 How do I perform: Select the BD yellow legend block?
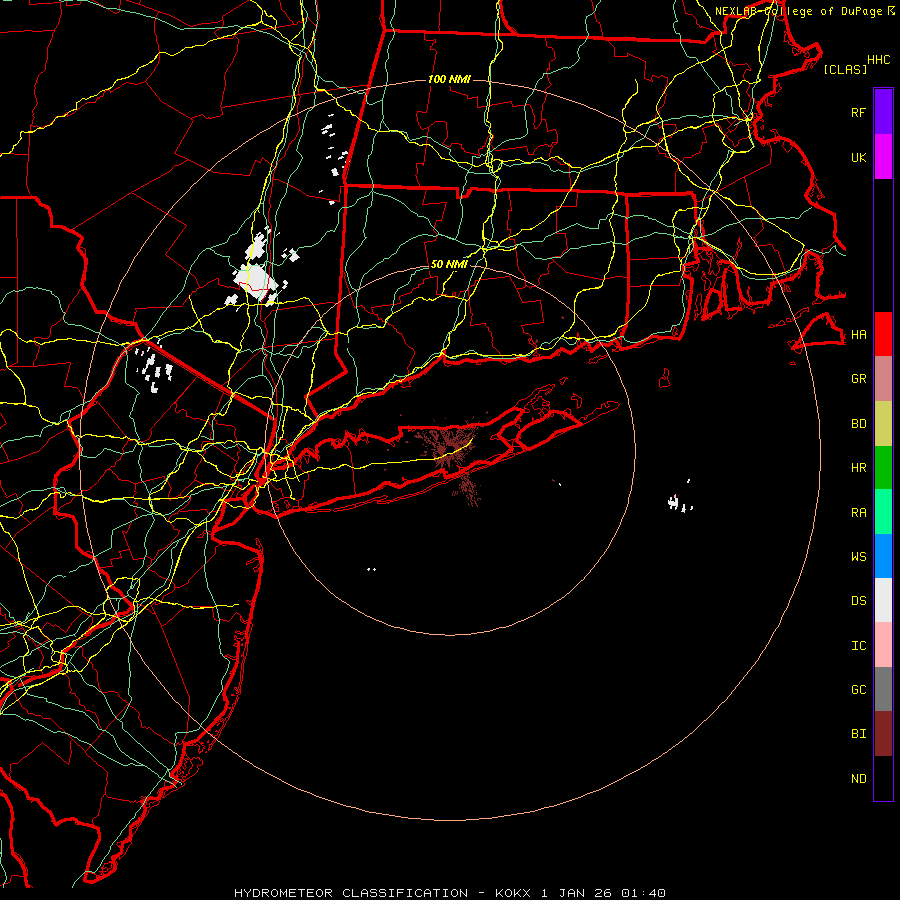tap(883, 424)
